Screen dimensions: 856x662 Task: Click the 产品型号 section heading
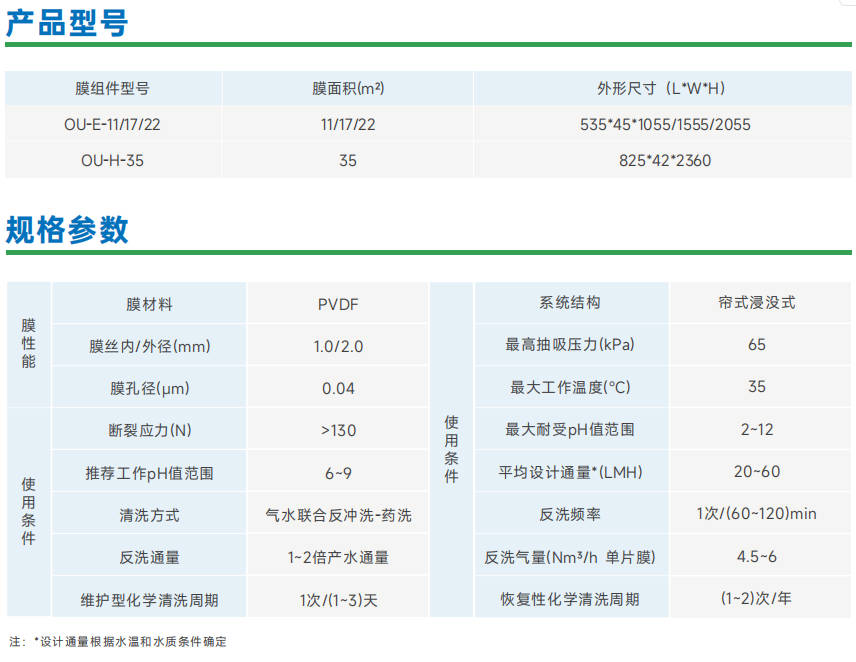67,23
